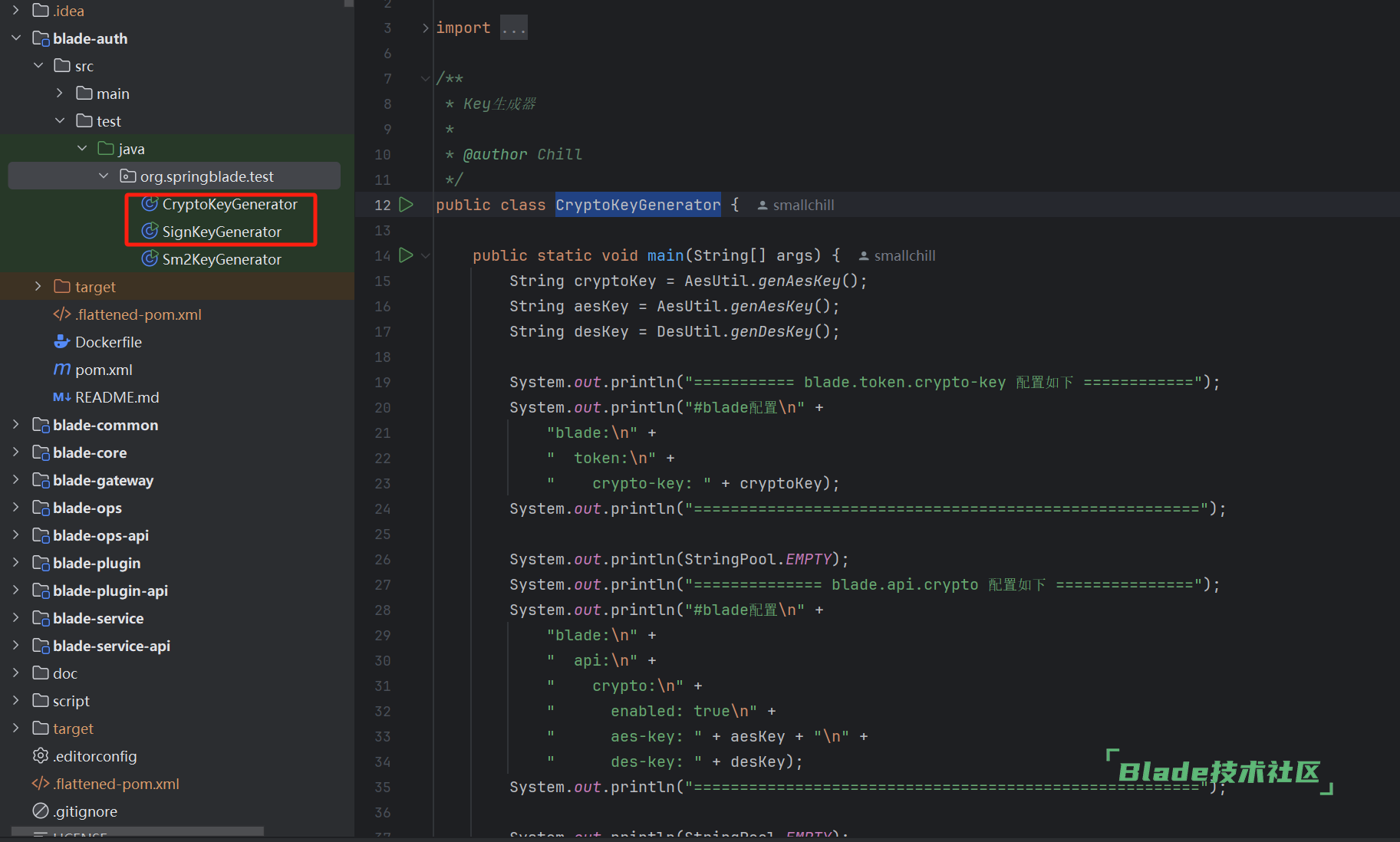Collapse the java folder
The image size is (1400, 842).
82,148
